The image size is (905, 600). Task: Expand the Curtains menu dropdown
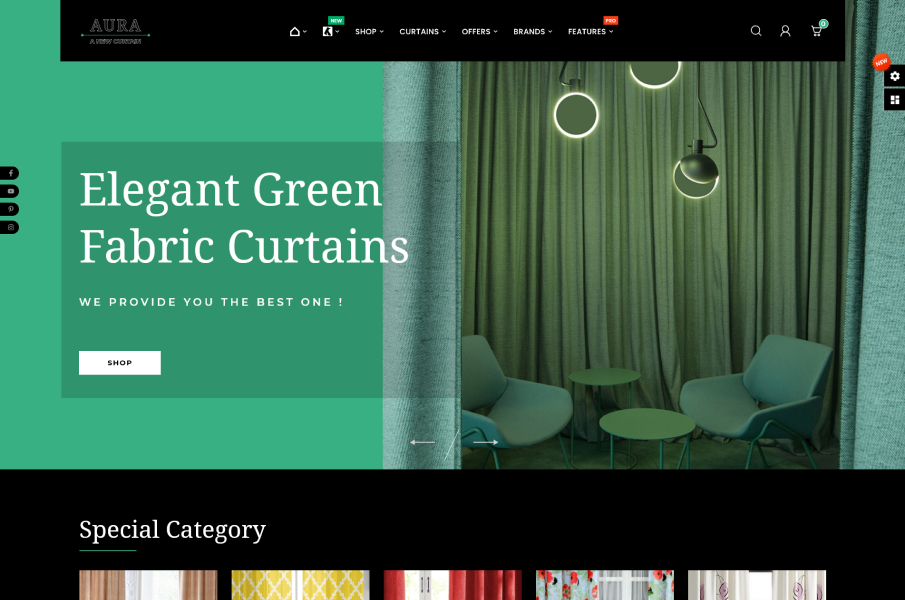tap(422, 31)
